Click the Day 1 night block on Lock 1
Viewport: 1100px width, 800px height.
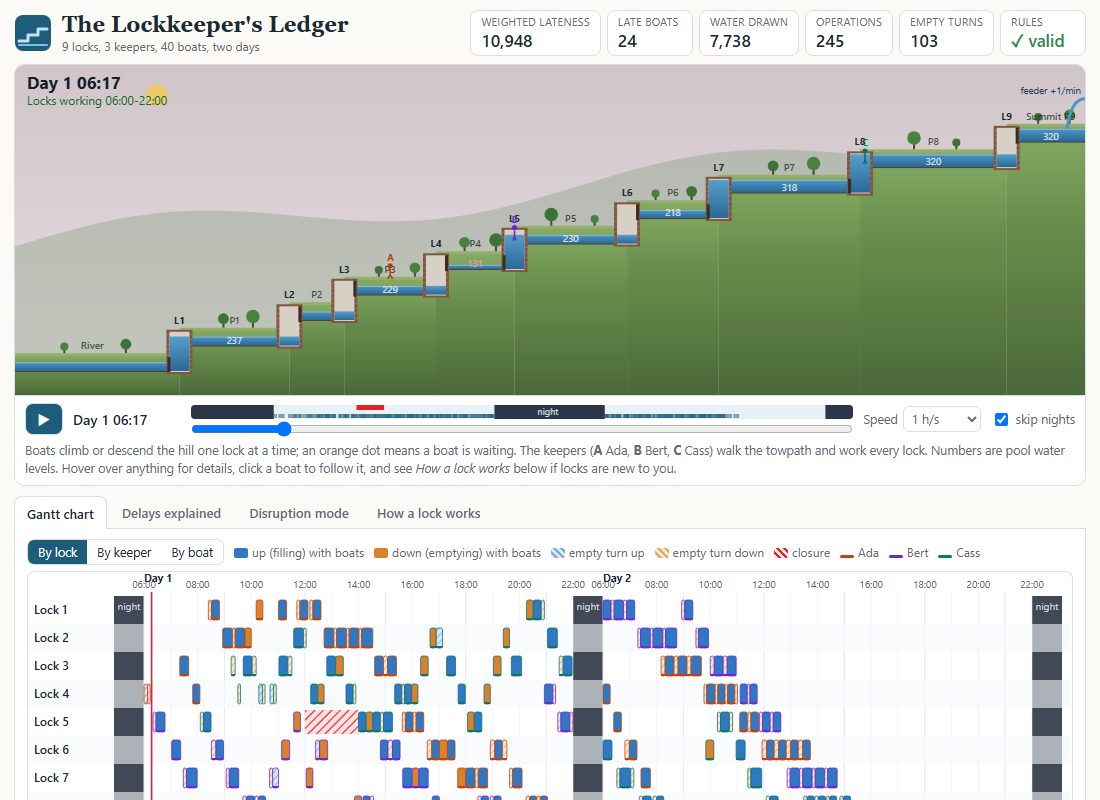click(x=129, y=609)
